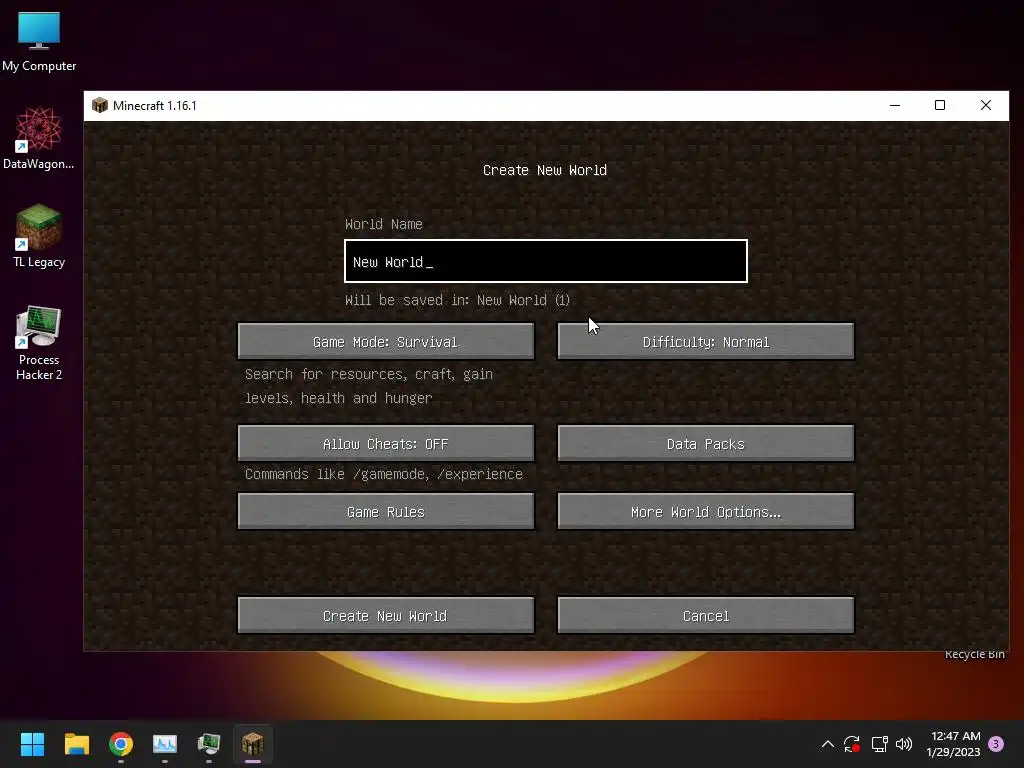Select the Minecraft taskbar icon
Image resolution: width=1024 pixels, height=768 pixels.
[253, 744]
